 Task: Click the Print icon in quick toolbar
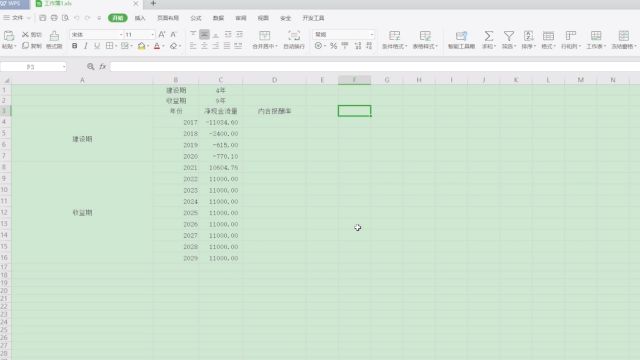(54, 18)
